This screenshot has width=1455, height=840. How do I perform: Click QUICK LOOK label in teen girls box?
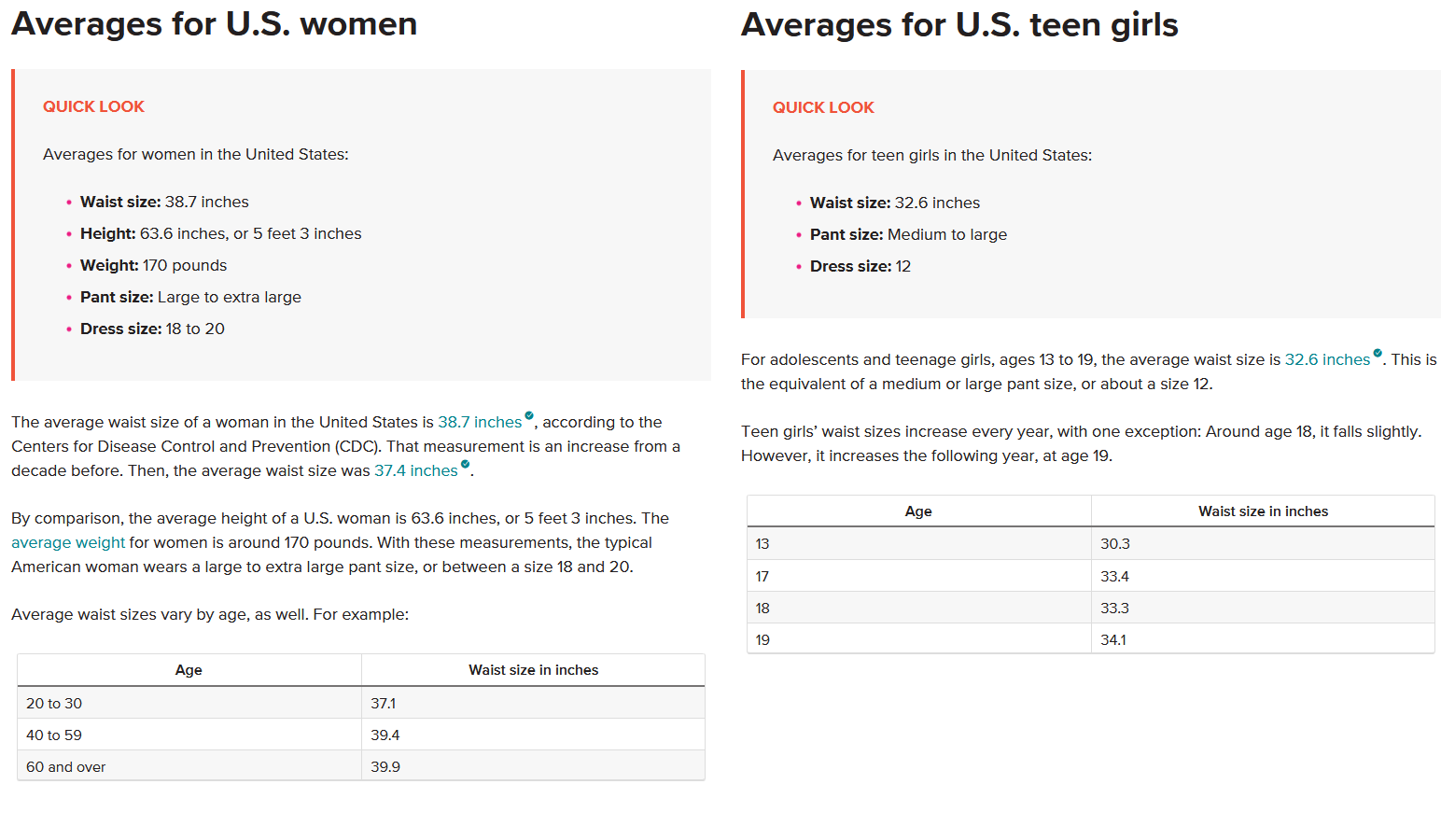tap(823, 107)
